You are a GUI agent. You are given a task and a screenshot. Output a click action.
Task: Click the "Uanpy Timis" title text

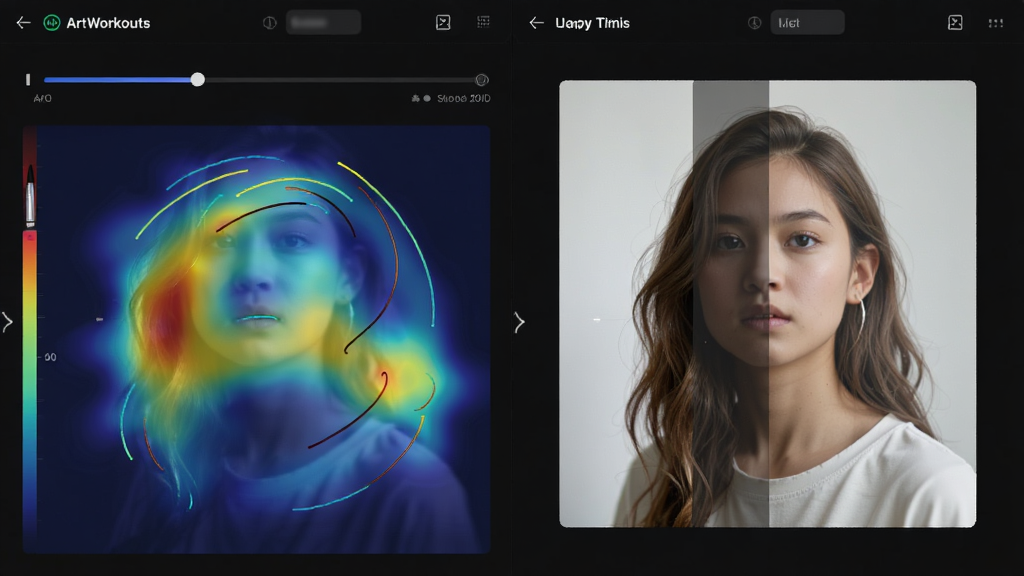[592, 23]
